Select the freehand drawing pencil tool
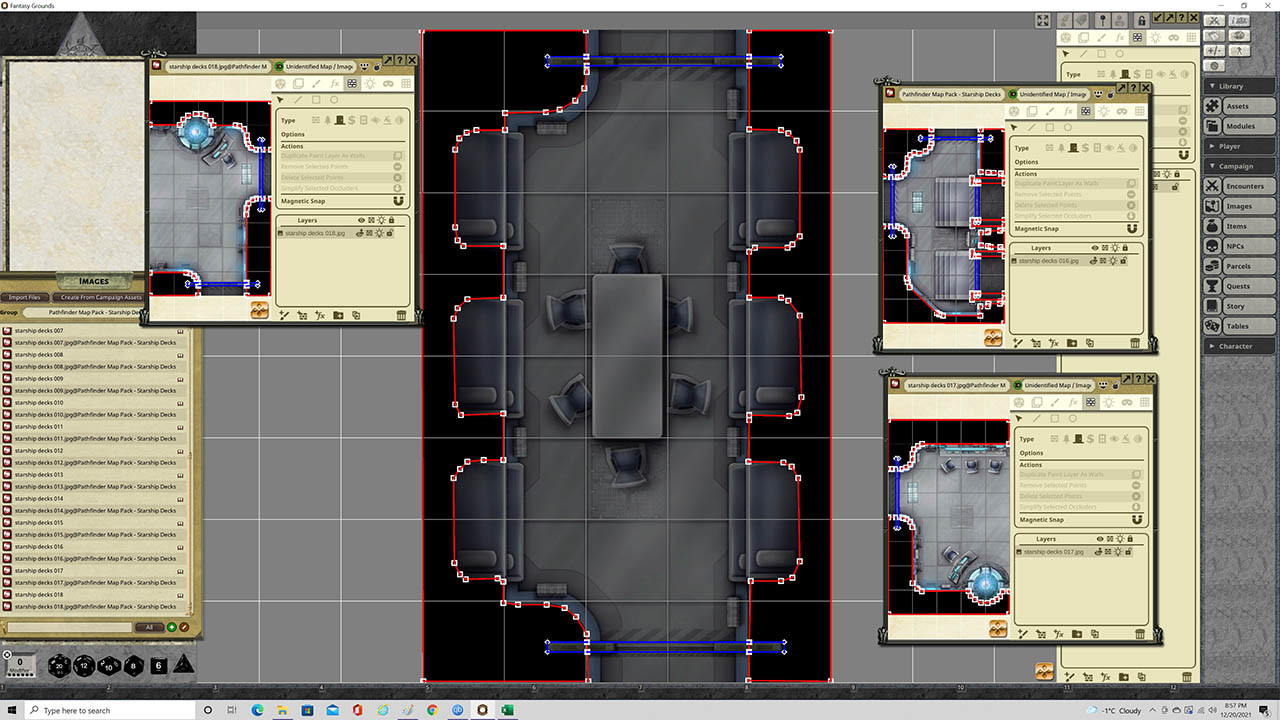 [315, 83]
